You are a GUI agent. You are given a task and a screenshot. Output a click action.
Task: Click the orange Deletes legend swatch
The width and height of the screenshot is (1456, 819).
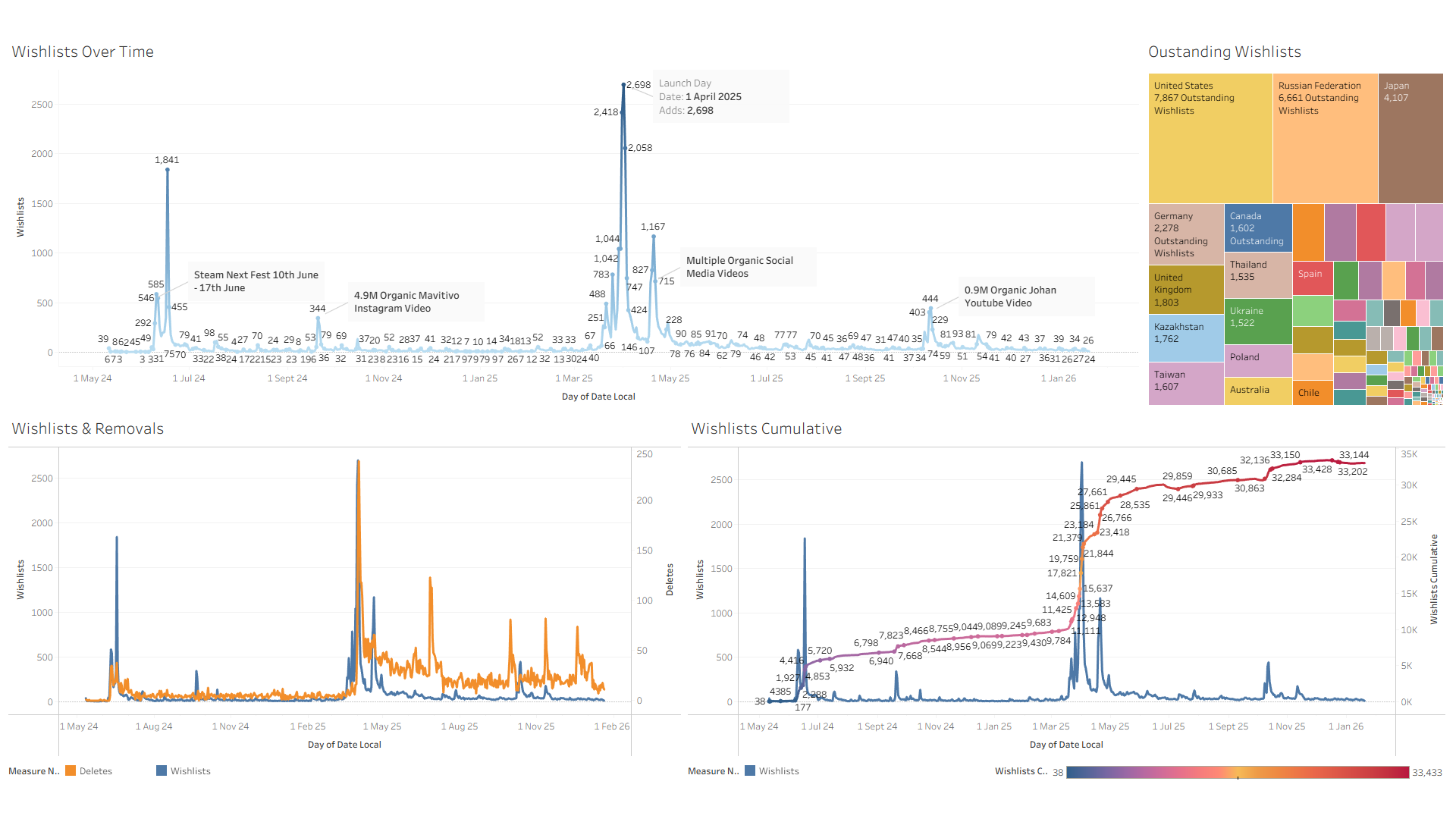click(x=71, y=770)
